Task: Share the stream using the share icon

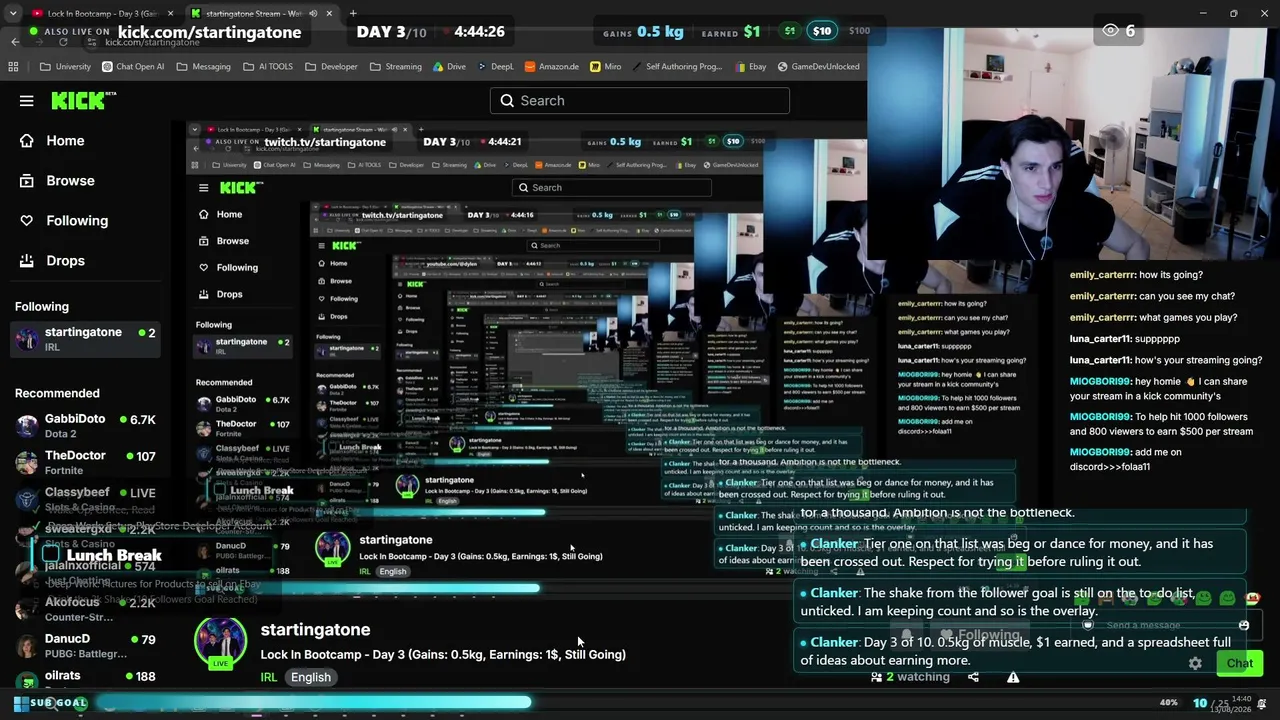Action: click(973, 677)
